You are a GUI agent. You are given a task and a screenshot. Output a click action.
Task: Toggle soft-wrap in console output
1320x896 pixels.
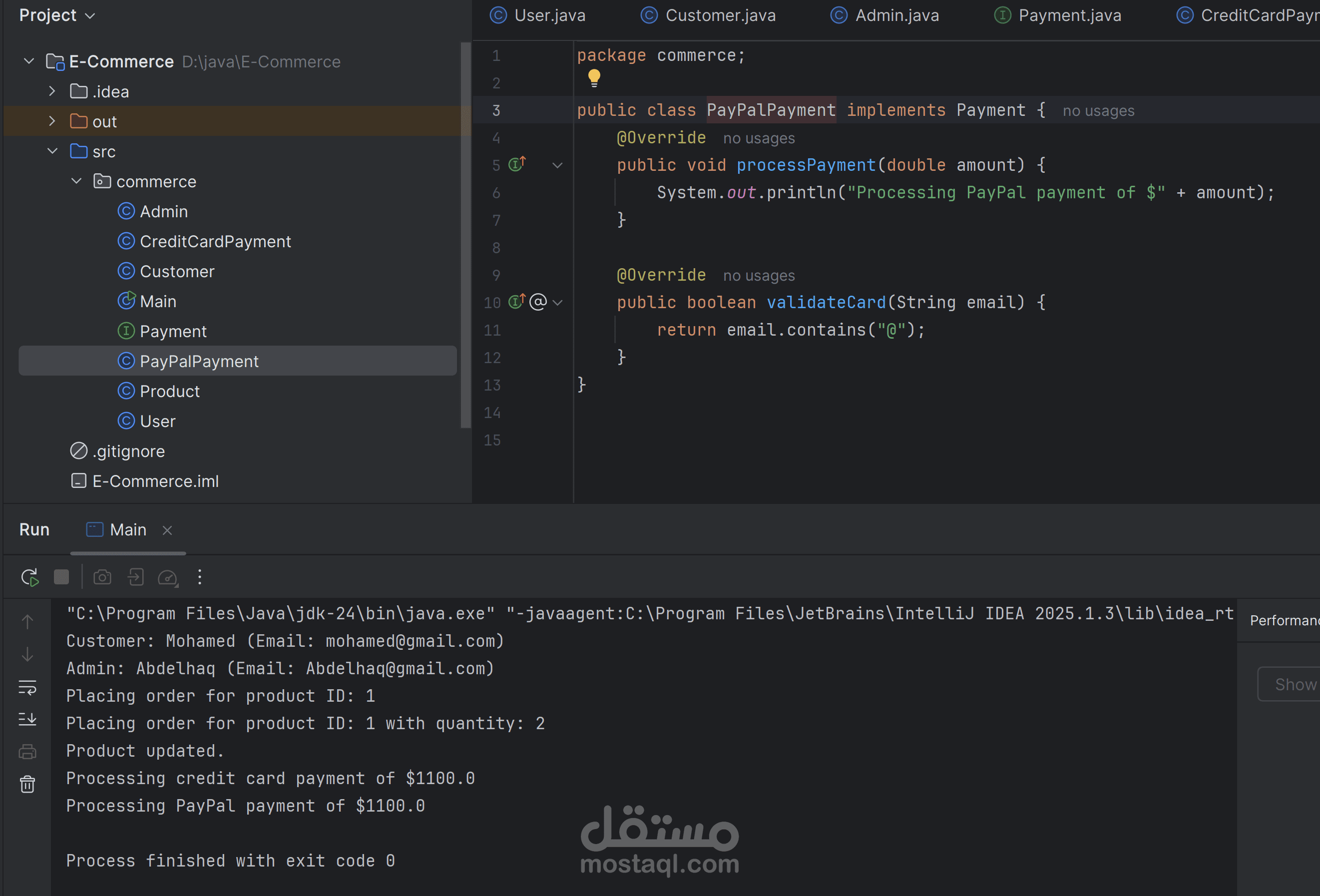[x=27, y=687]
